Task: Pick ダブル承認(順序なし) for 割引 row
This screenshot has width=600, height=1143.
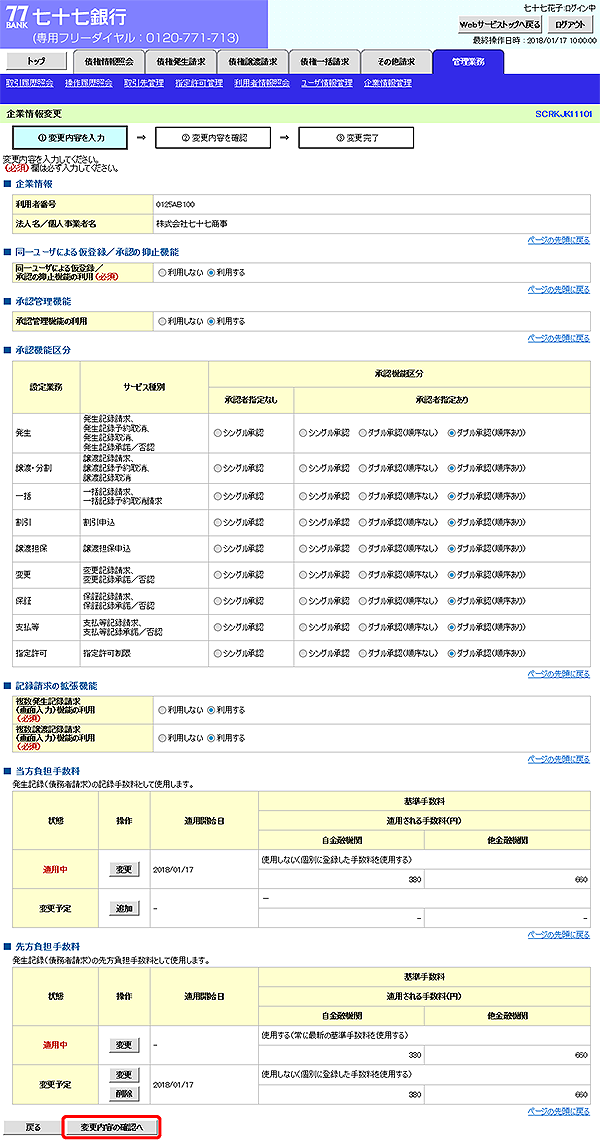Action: pos(362,523)
